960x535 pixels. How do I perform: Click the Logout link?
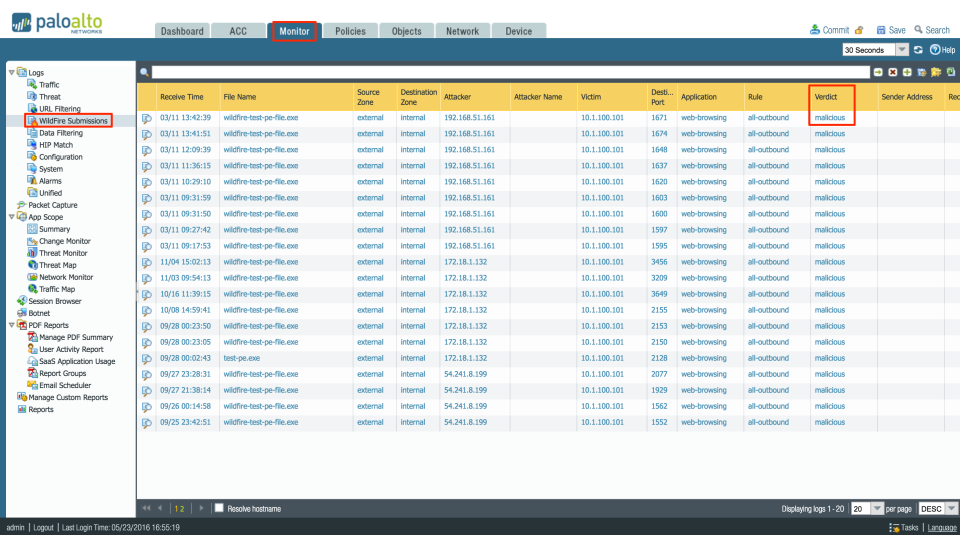tap(42, 527)
